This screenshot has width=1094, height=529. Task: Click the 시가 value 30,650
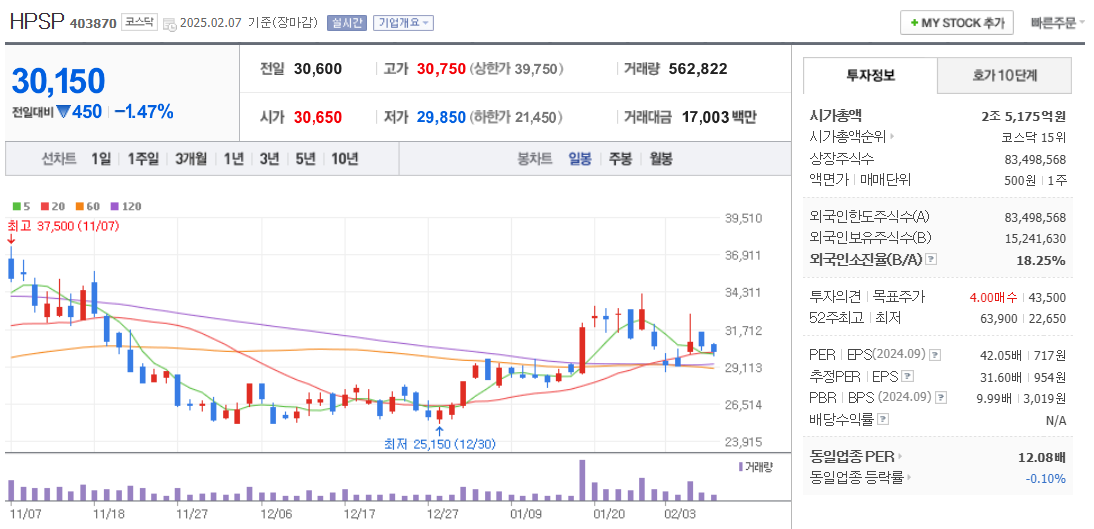click(318, 117)
